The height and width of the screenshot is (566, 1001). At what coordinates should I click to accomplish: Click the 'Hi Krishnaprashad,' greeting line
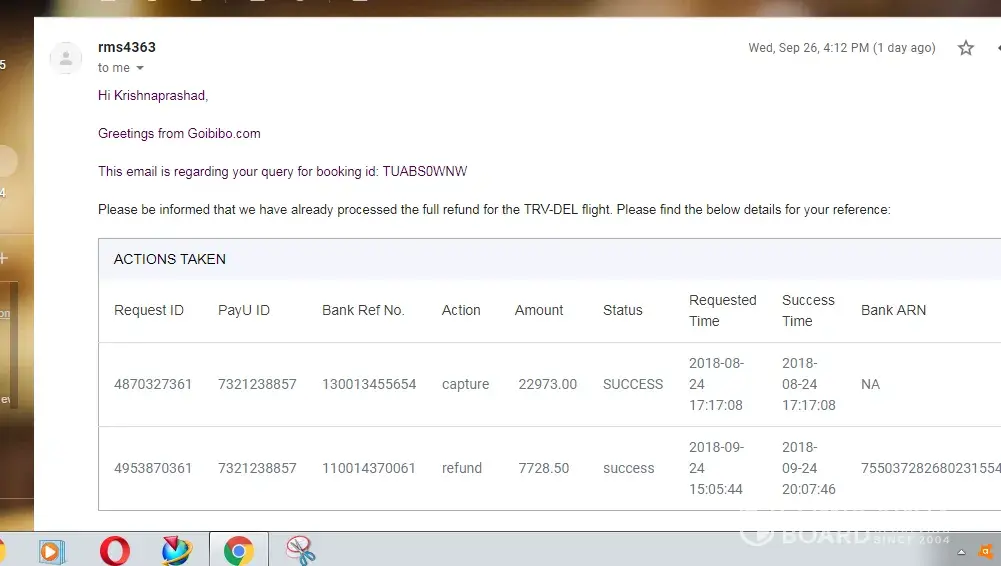coord(153,96)
